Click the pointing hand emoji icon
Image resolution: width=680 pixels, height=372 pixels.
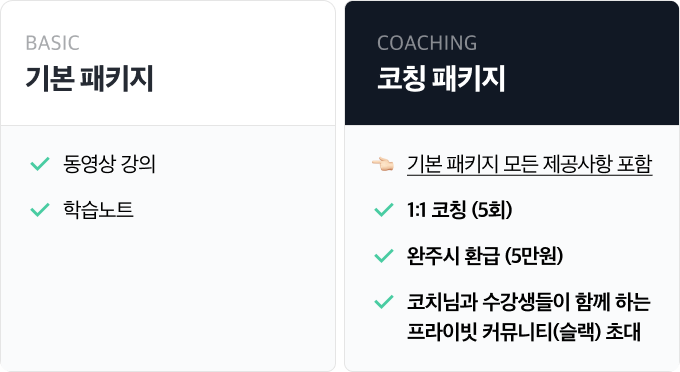point(383,164)
